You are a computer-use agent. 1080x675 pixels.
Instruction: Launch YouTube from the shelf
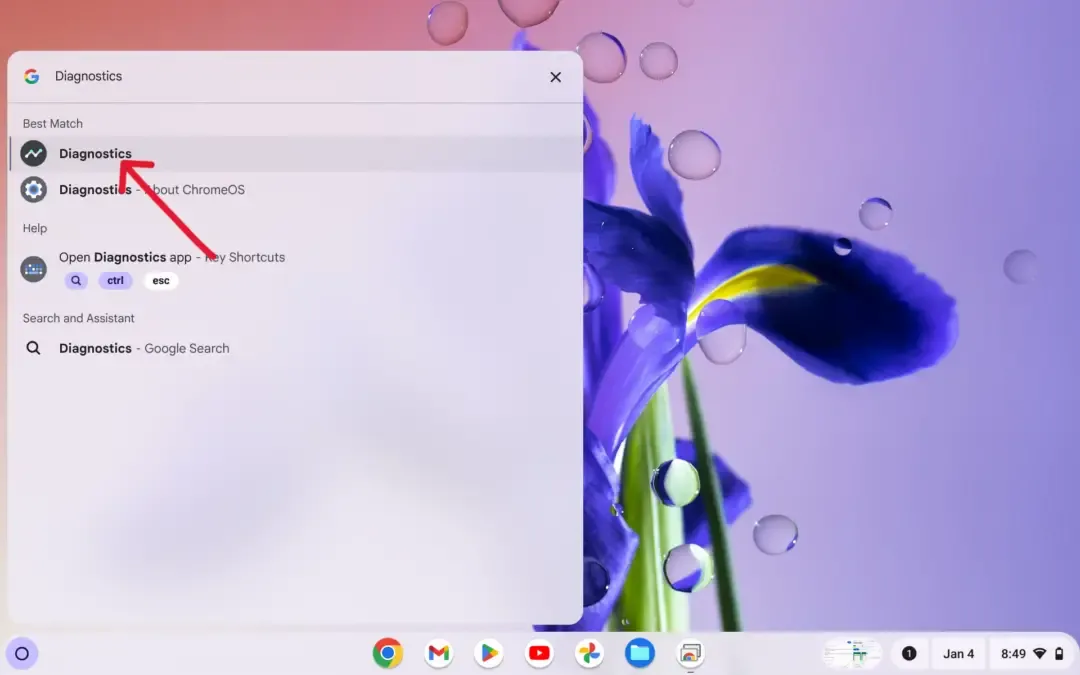tap(539, 653)
